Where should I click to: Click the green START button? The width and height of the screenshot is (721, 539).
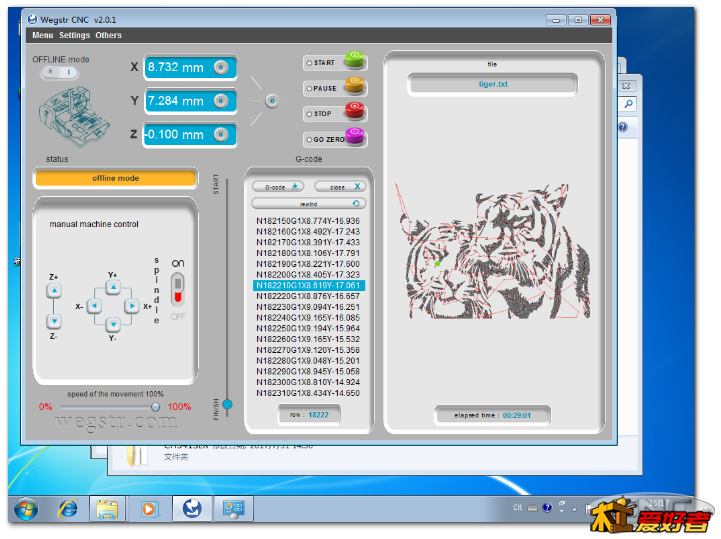(x=355, y=60)
